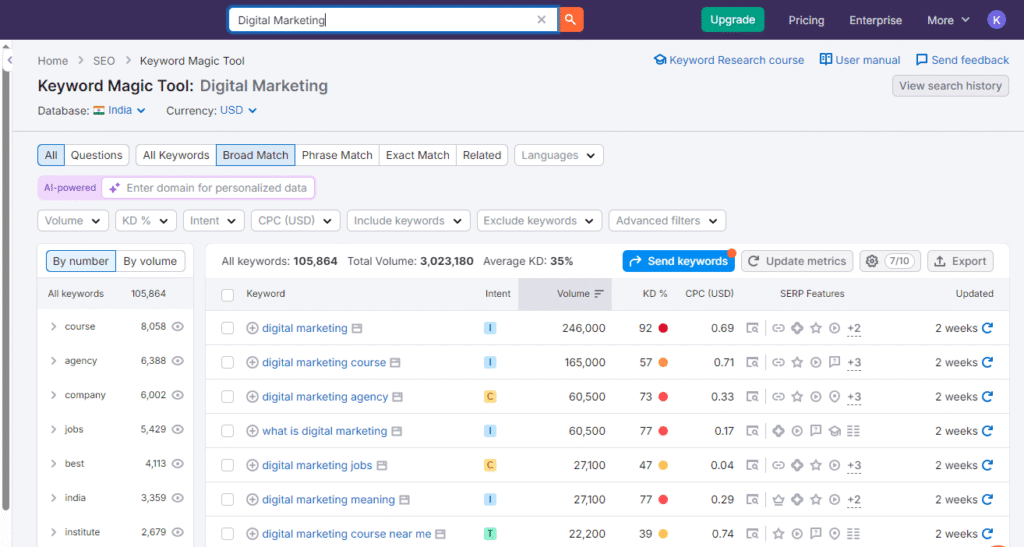The width and height of the screenshot is (1024, 547).
Task: Open Include keywords dropdown
Action: click(x=408, y=221)
